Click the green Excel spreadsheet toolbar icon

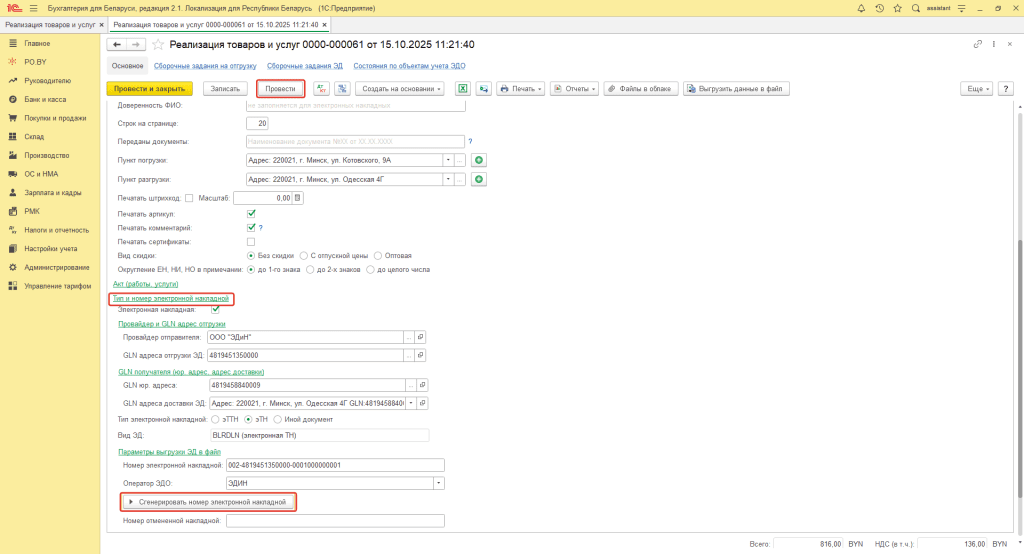tap(463, 88)
